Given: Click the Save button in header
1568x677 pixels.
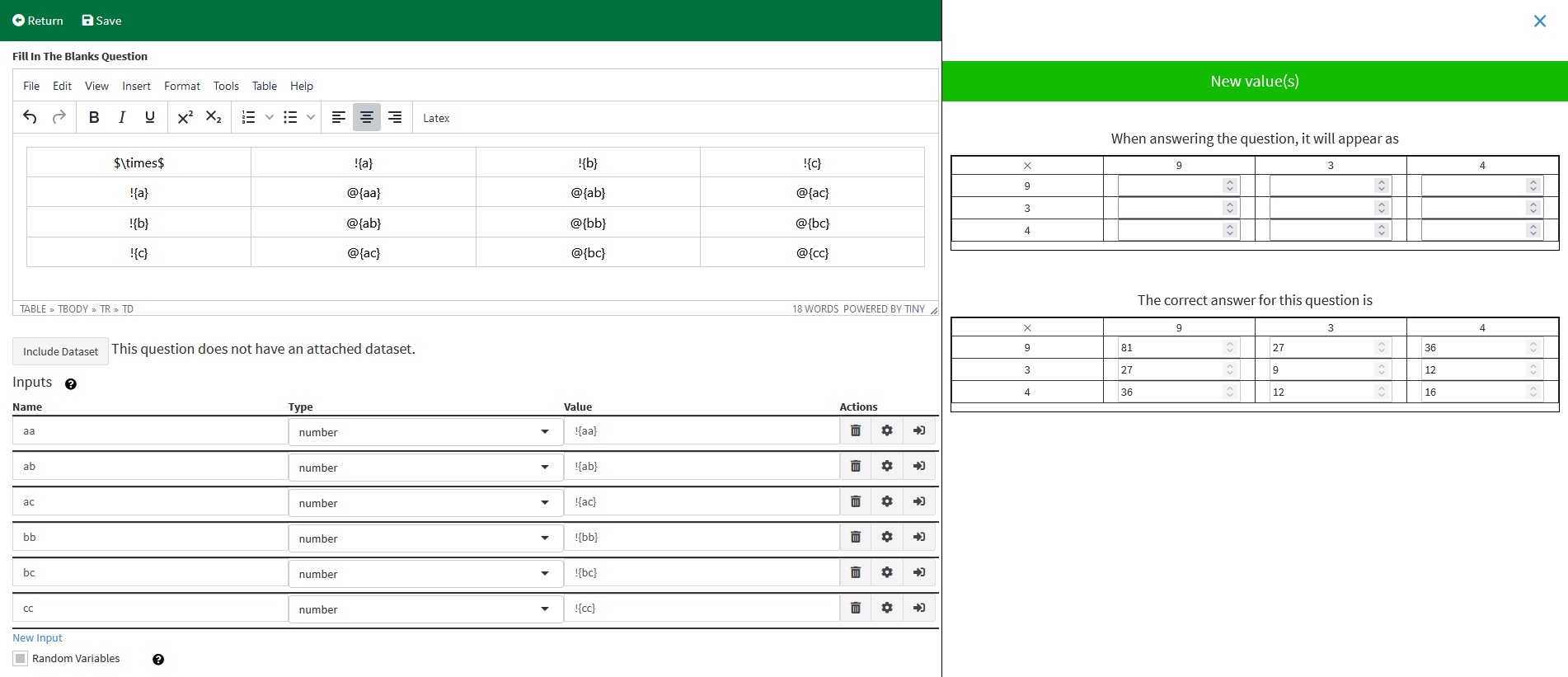Looking at the screenshot, I should (x=101, y=21).
